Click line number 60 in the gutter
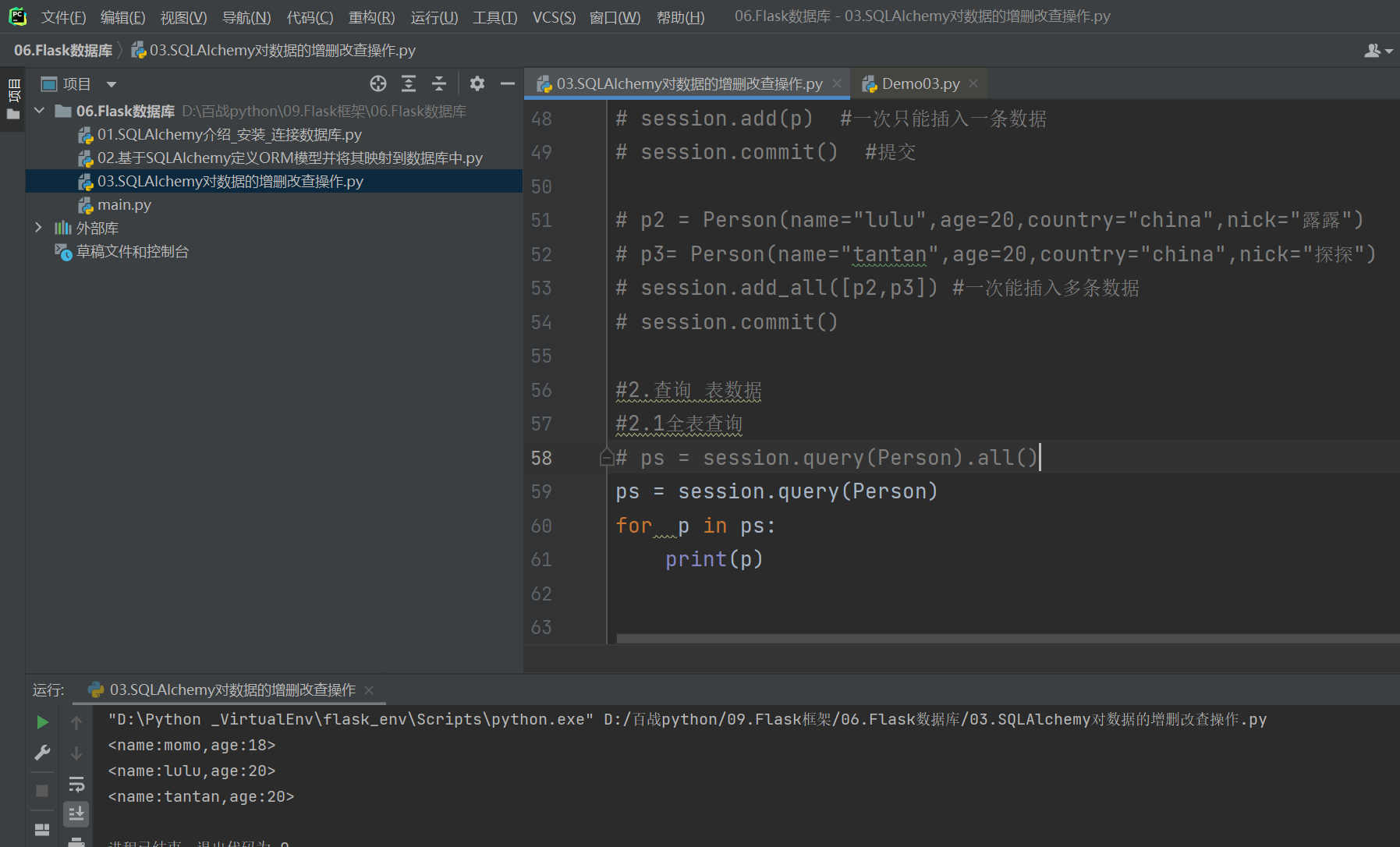 (x=541, y=526)
